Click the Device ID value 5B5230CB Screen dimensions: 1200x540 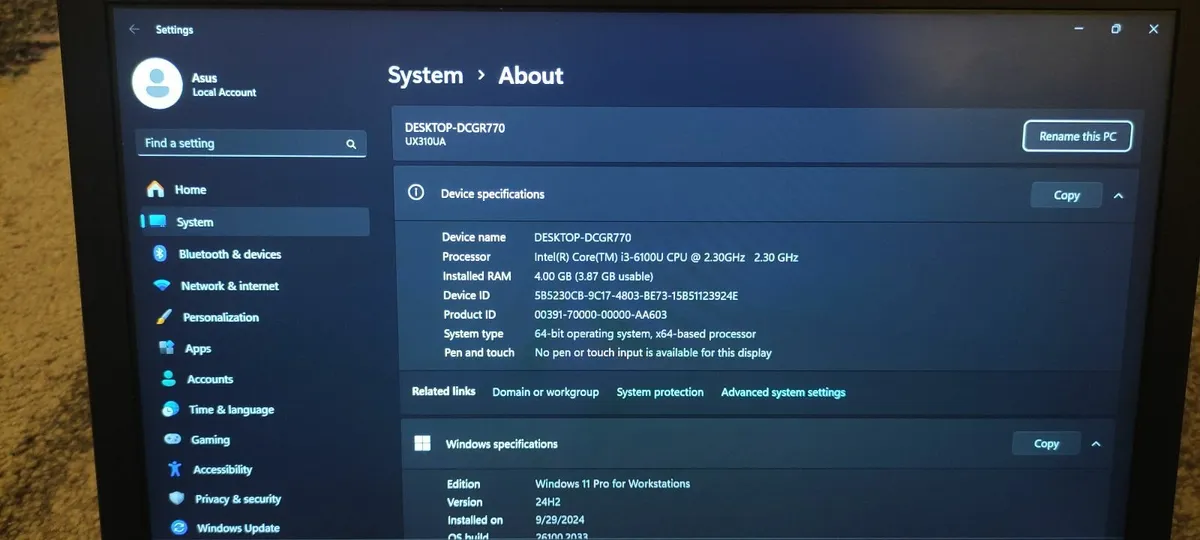pyautogui.click(x=636, y=295)
